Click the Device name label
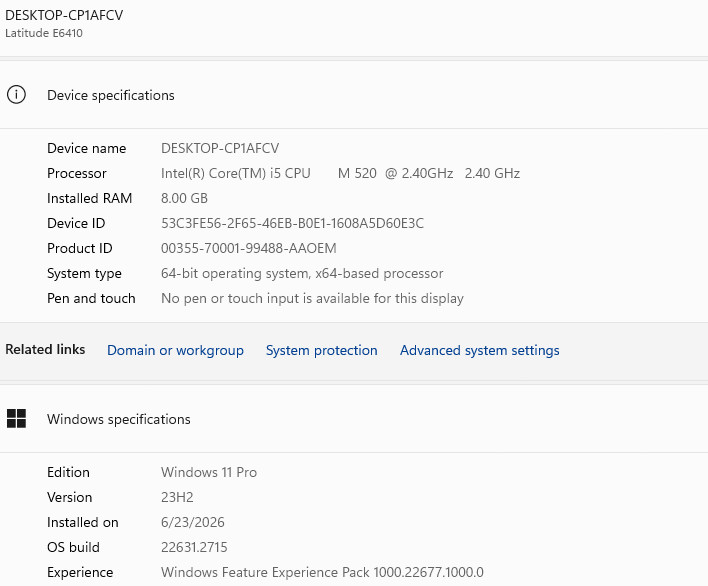708x586 pixels. (x=87, y=148)
